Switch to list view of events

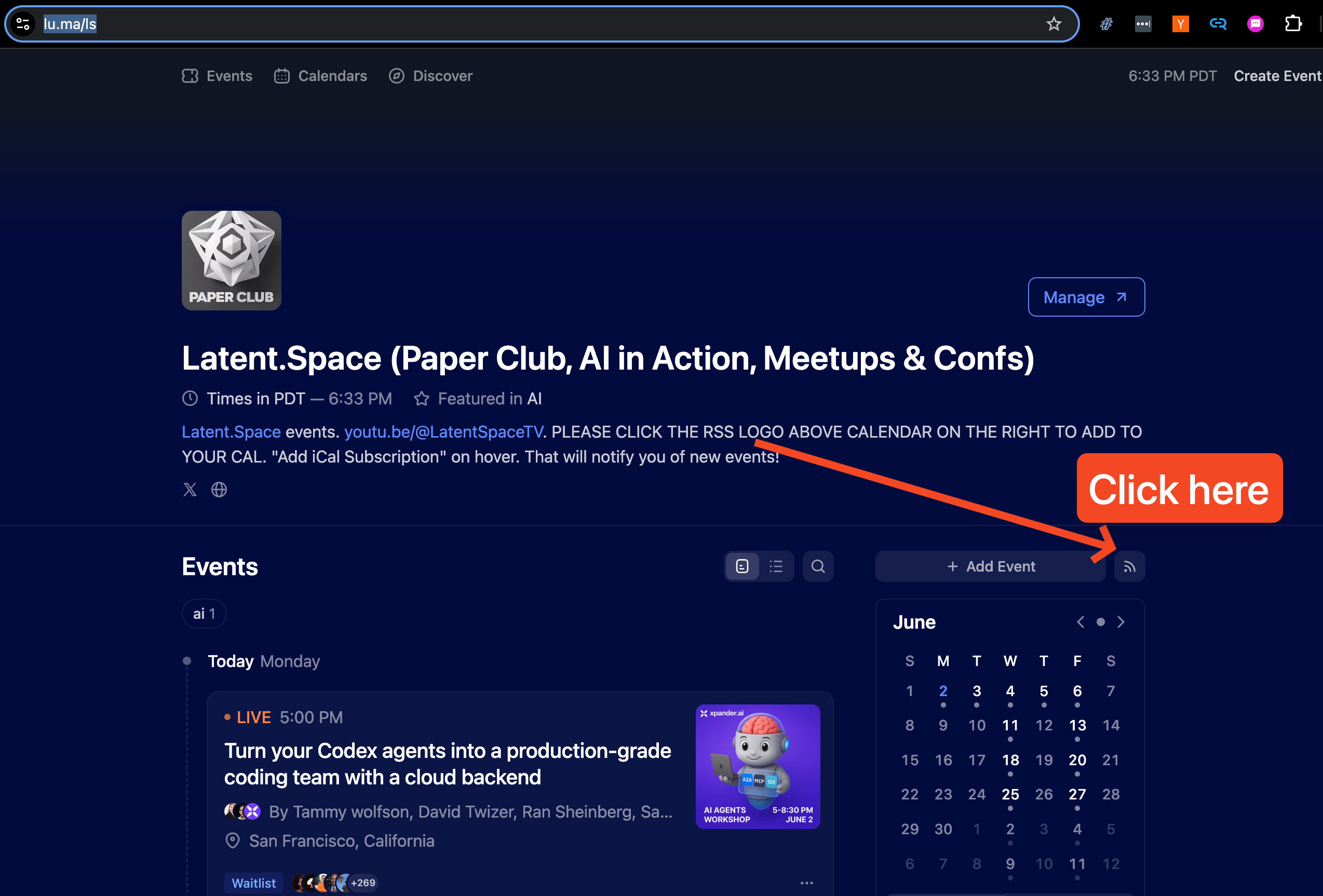pos(776,566)
